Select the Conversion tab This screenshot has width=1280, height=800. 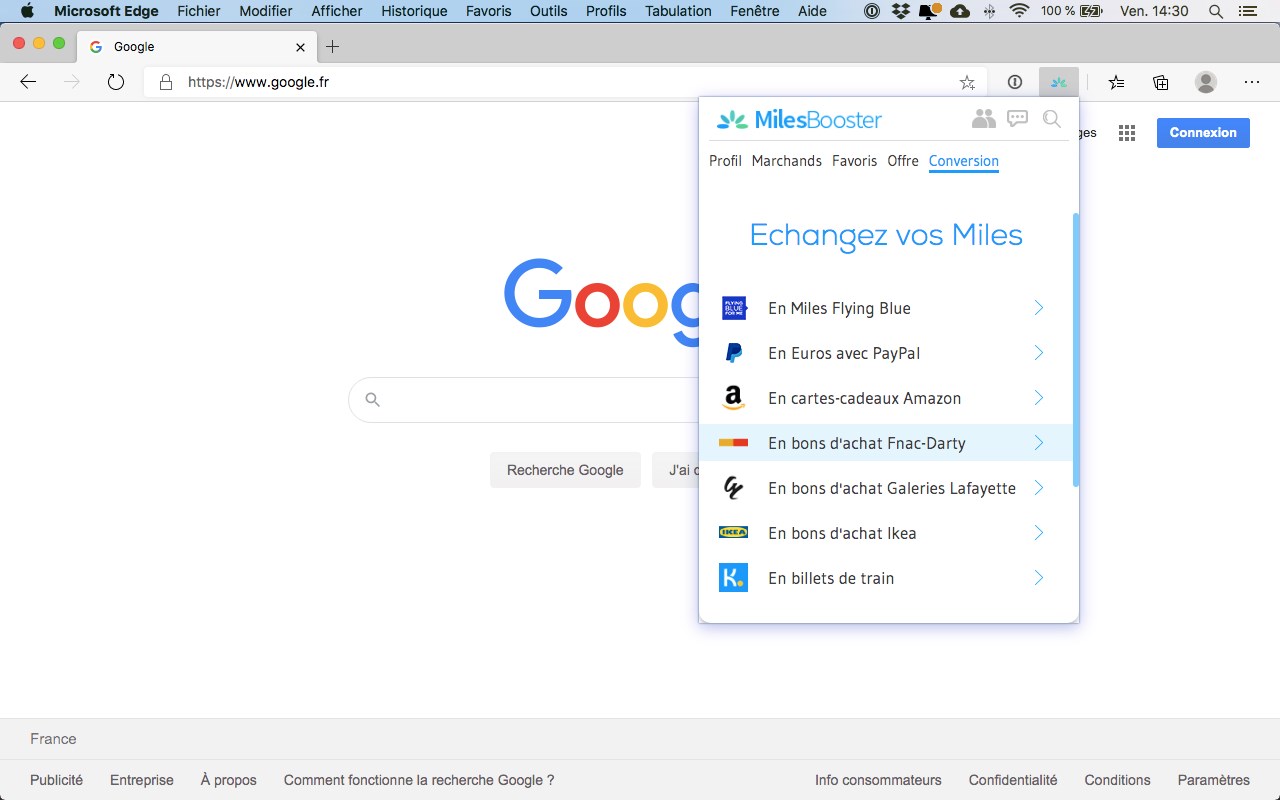tap(964, 161)
